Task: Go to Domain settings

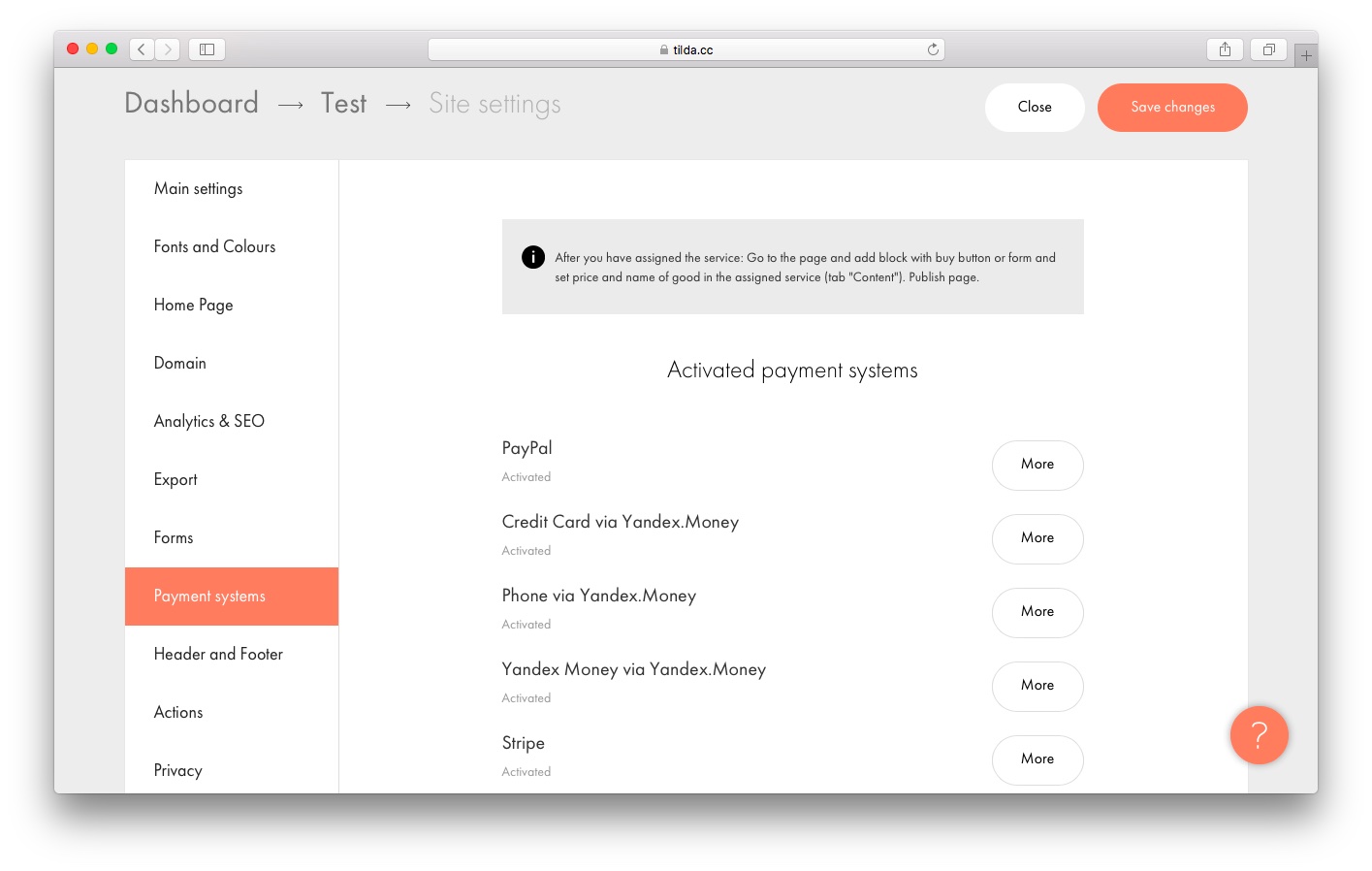Action: tap(232, 364)
